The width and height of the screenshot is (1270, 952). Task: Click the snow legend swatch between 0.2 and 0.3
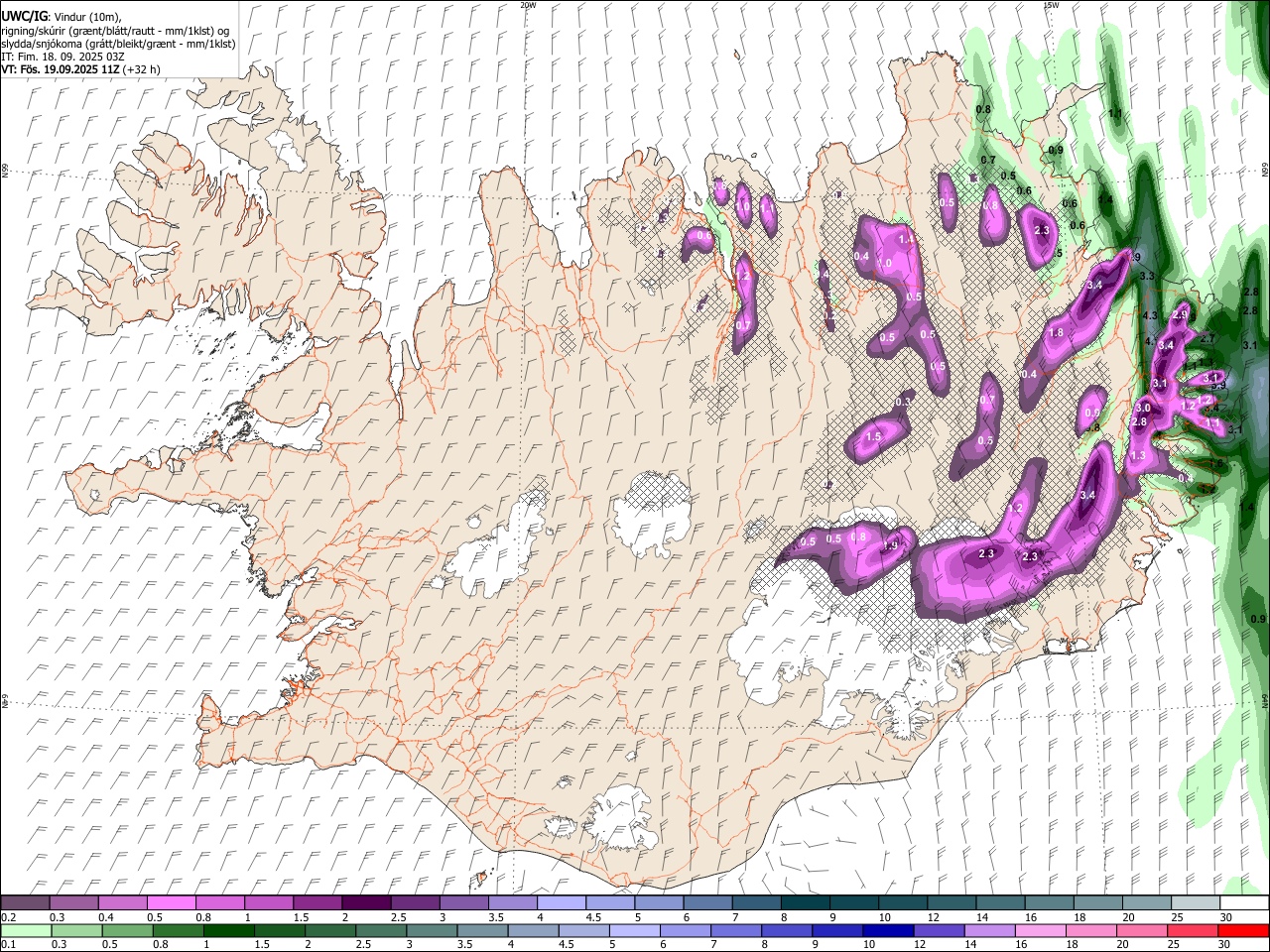(25, 902)
